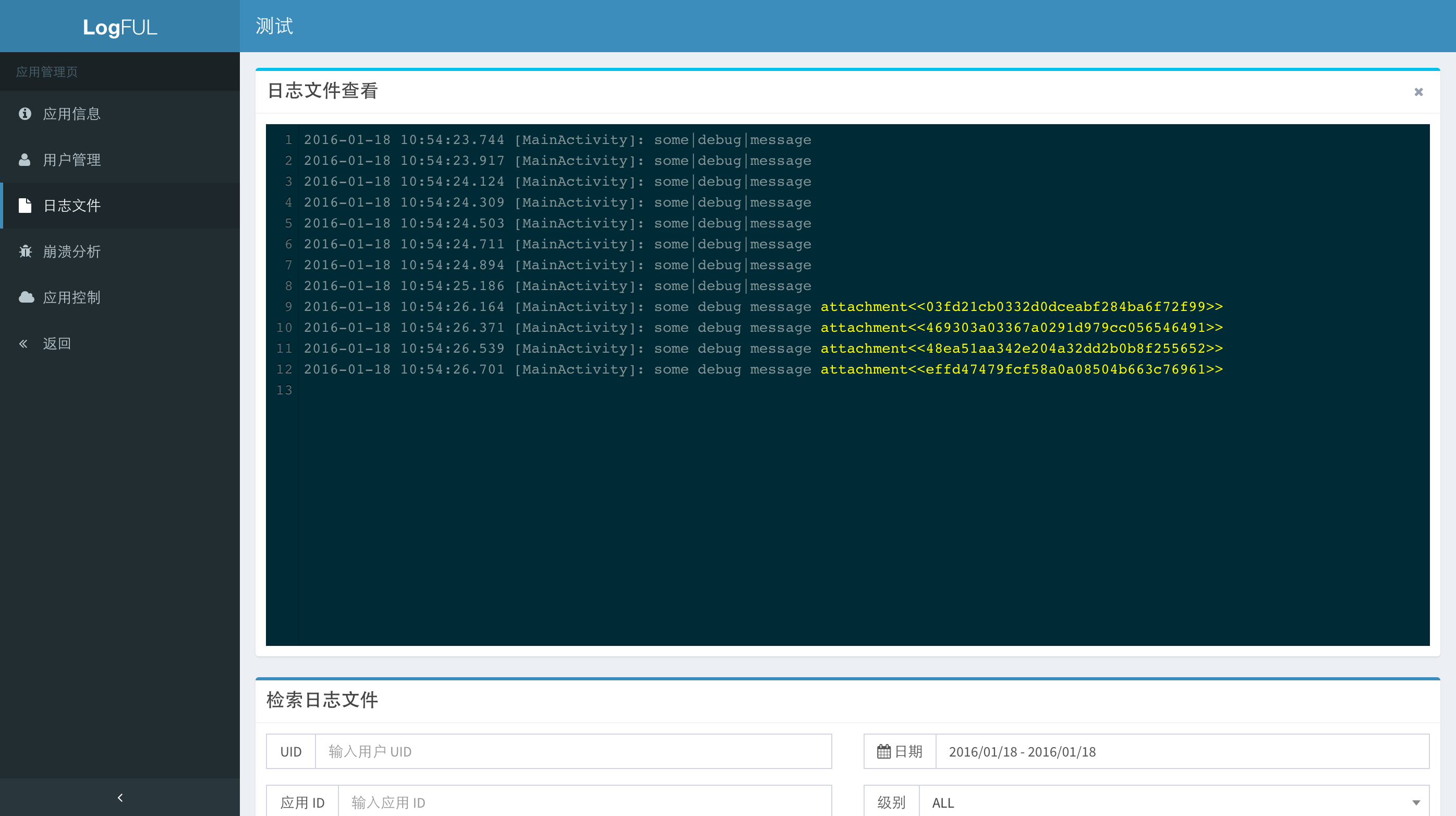Click the 输入应用 ID input field

pyautogui.click(x=585, y=802)
